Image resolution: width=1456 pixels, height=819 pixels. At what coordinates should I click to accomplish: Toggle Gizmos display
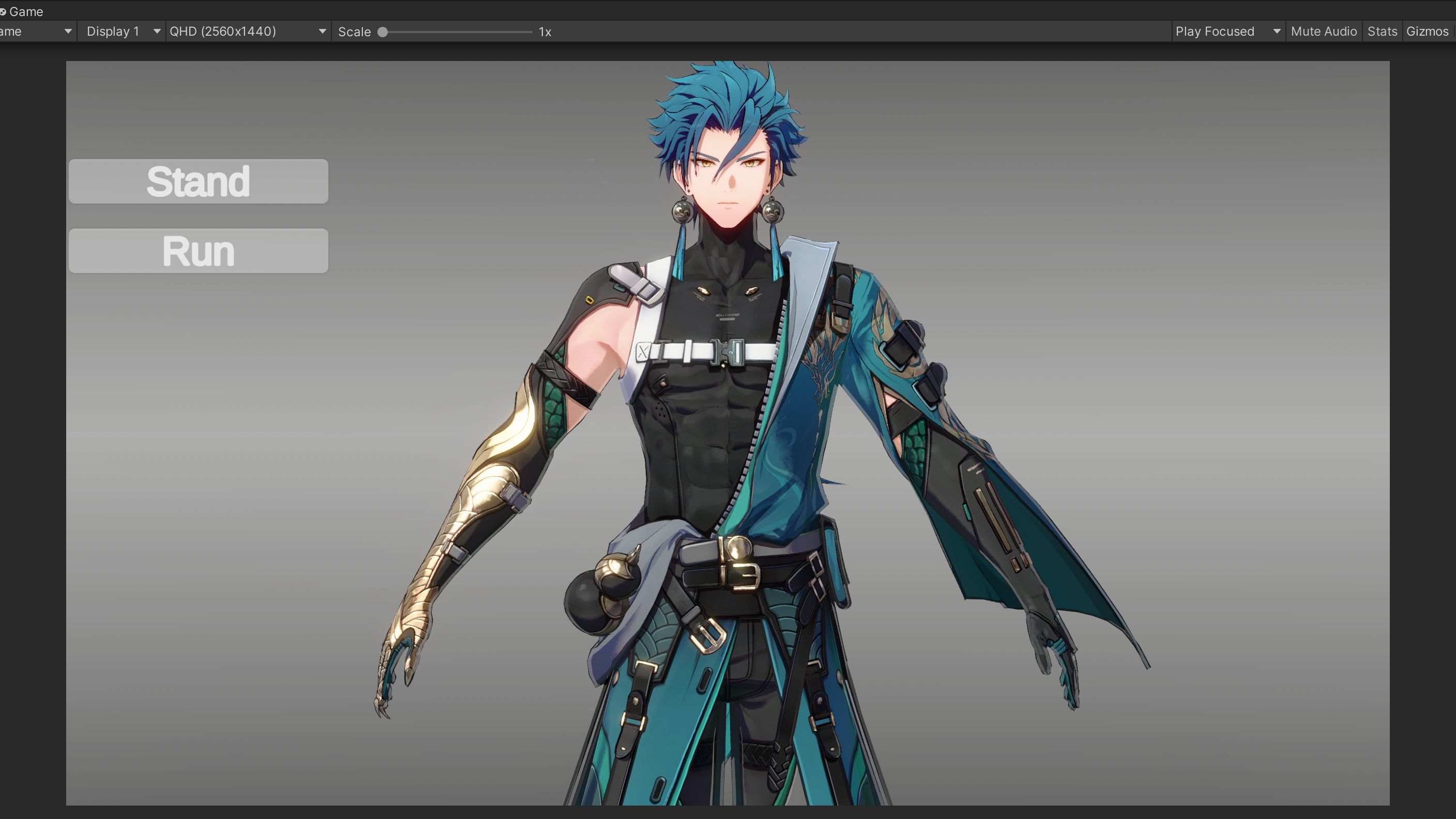click(x=1427, y=32)
